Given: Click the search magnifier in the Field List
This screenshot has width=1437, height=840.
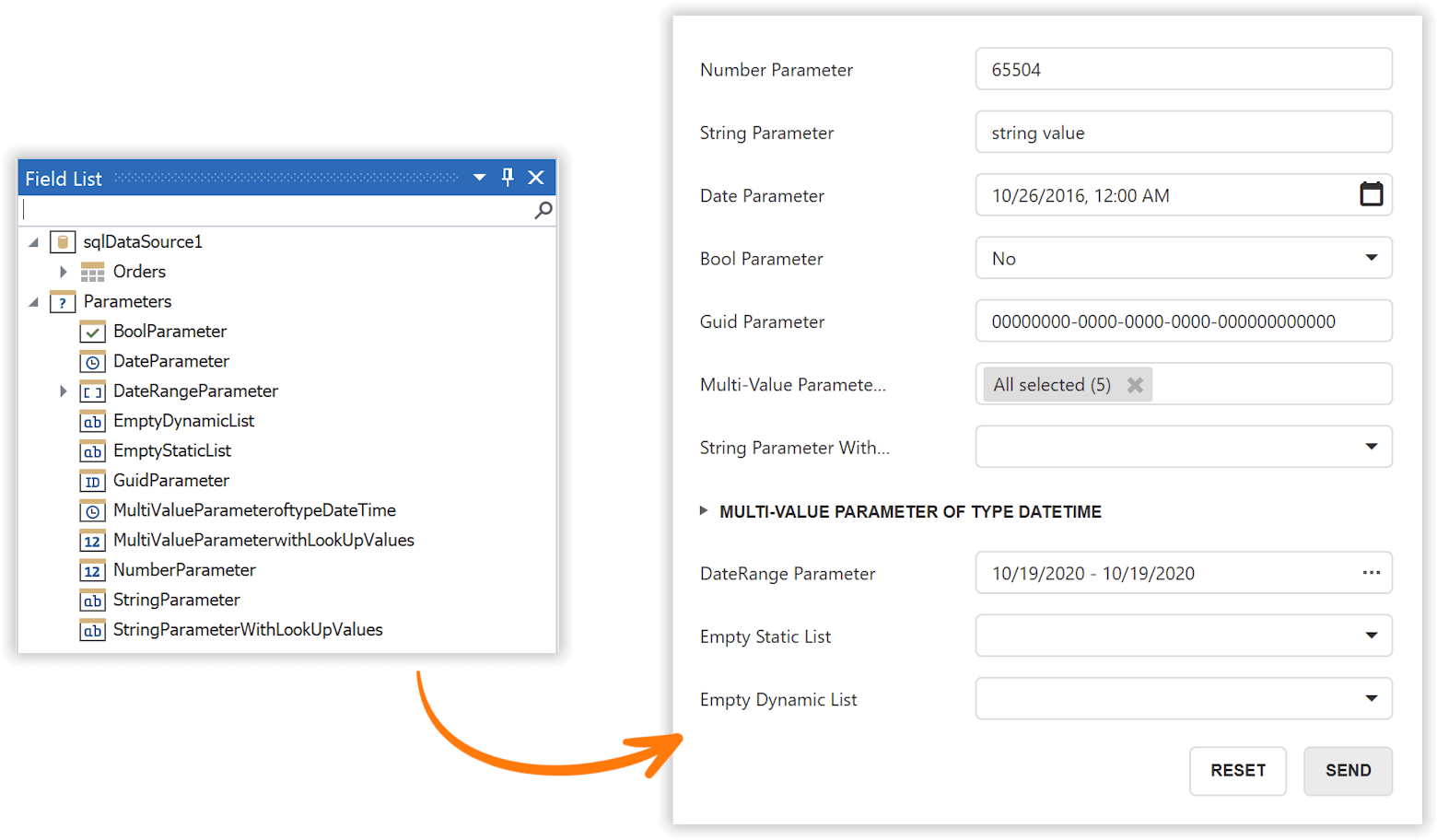Looking at the screenshot, I should (x=543, y=210).
